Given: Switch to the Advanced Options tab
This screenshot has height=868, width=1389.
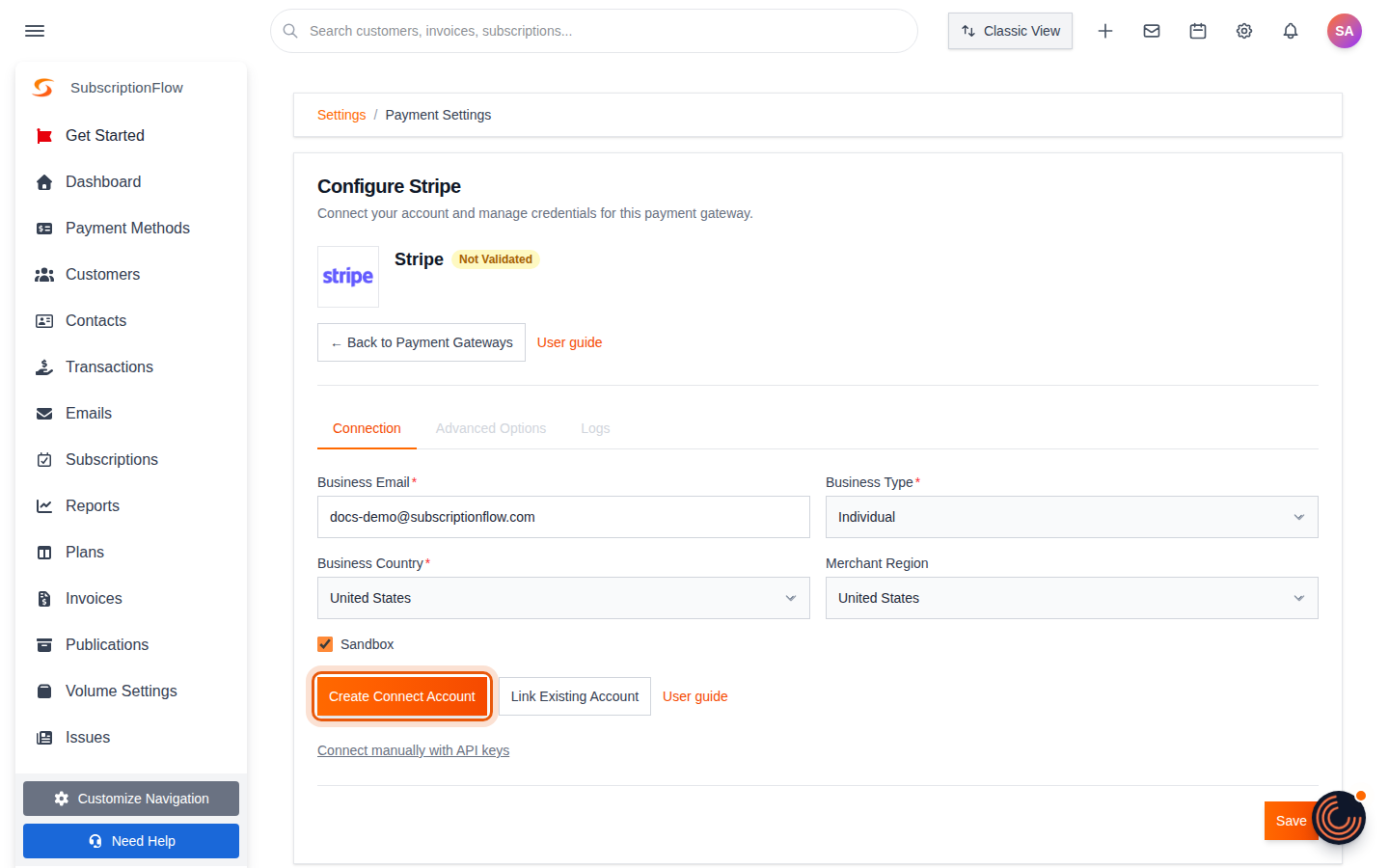Looking at the screenshot, I should (x=491, y=428).
